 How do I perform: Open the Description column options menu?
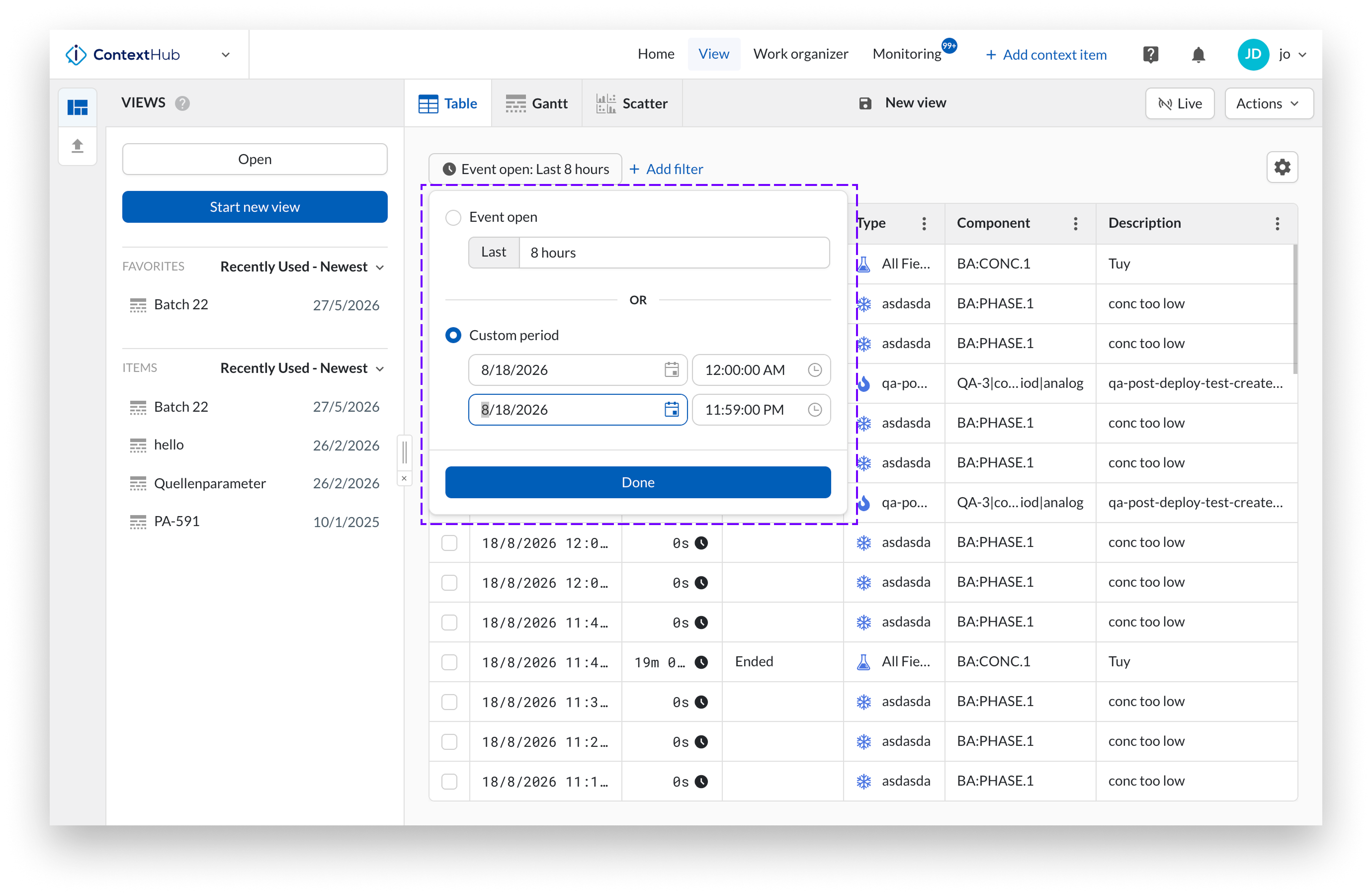1277,223
